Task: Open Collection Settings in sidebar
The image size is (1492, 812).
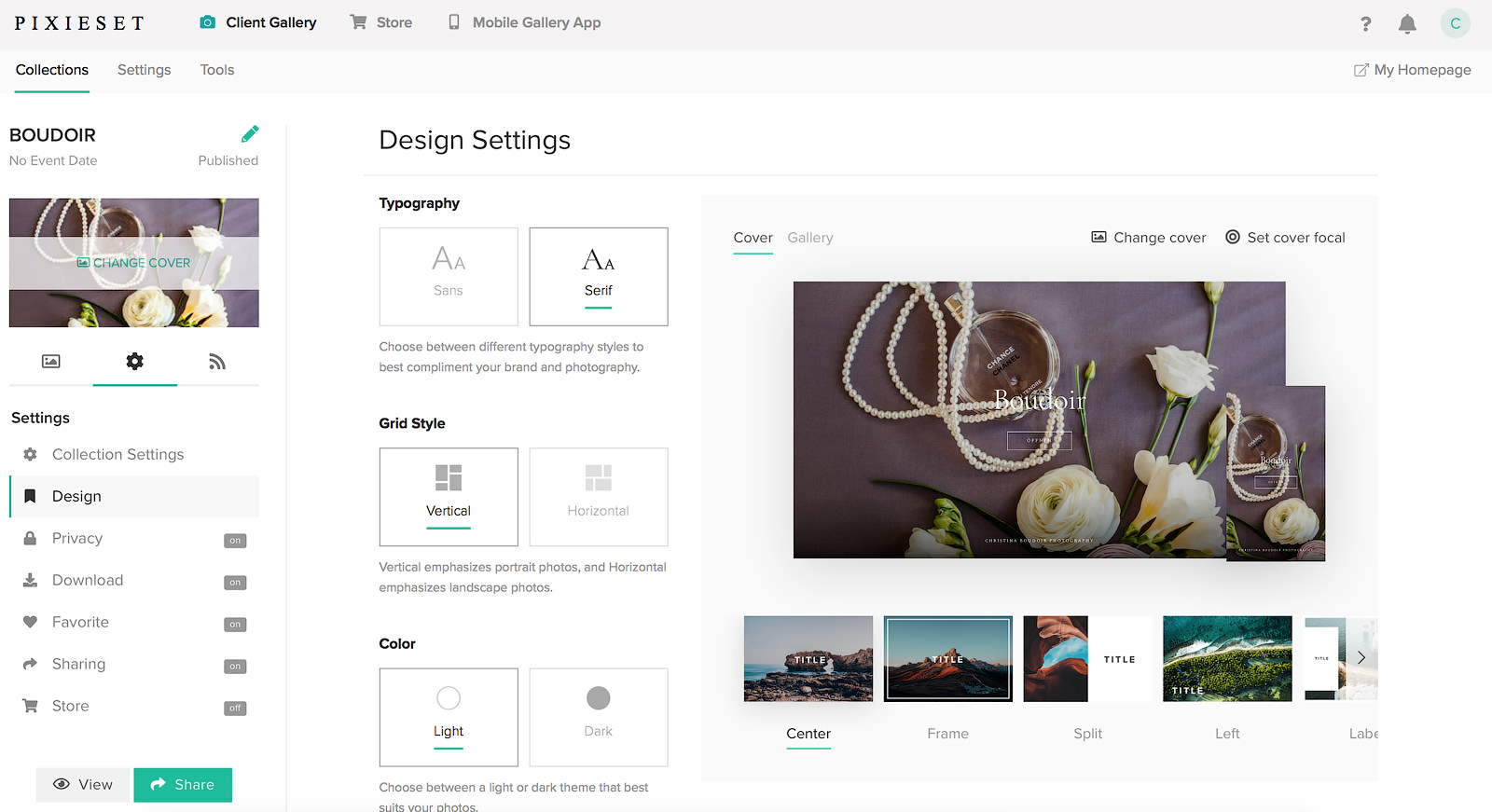Action: (134, 454)
